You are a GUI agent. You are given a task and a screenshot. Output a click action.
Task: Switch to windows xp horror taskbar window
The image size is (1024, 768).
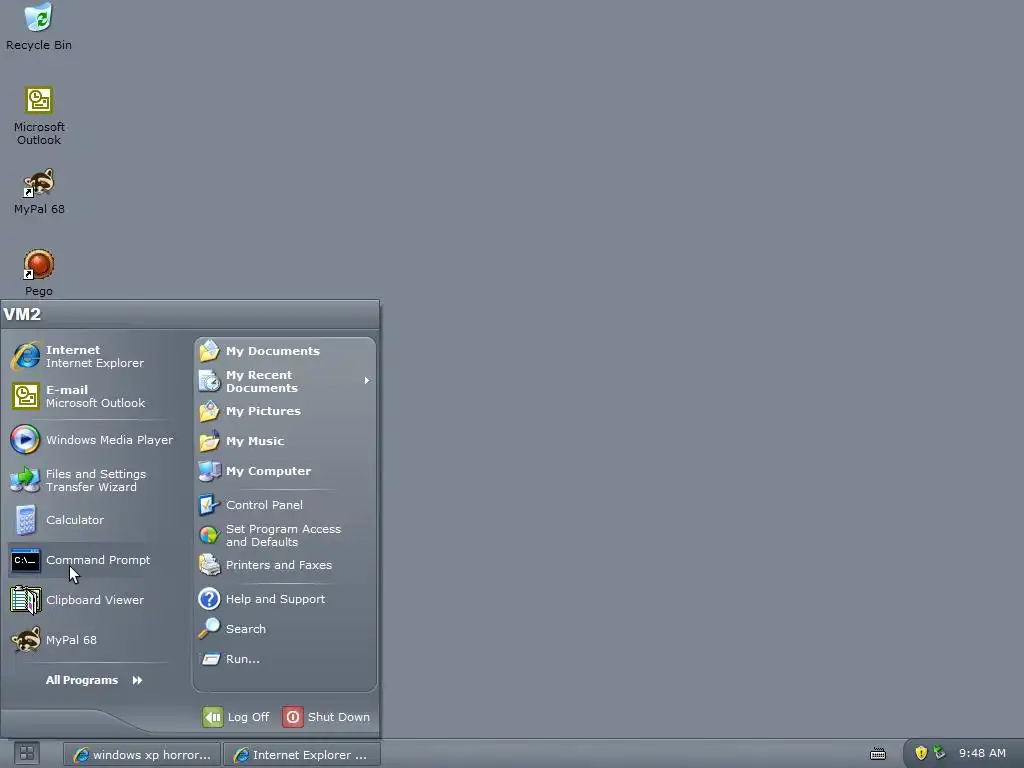(142, 754)
